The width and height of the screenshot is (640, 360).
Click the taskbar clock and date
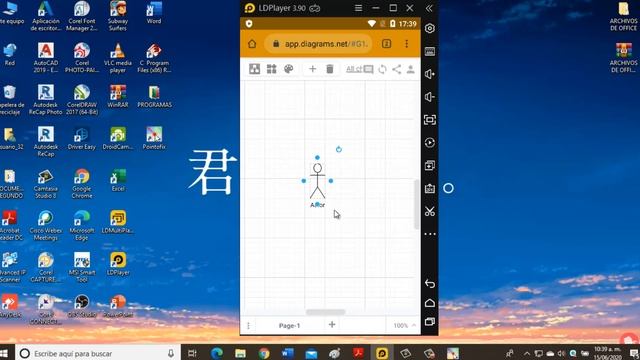tap(608, 353)
